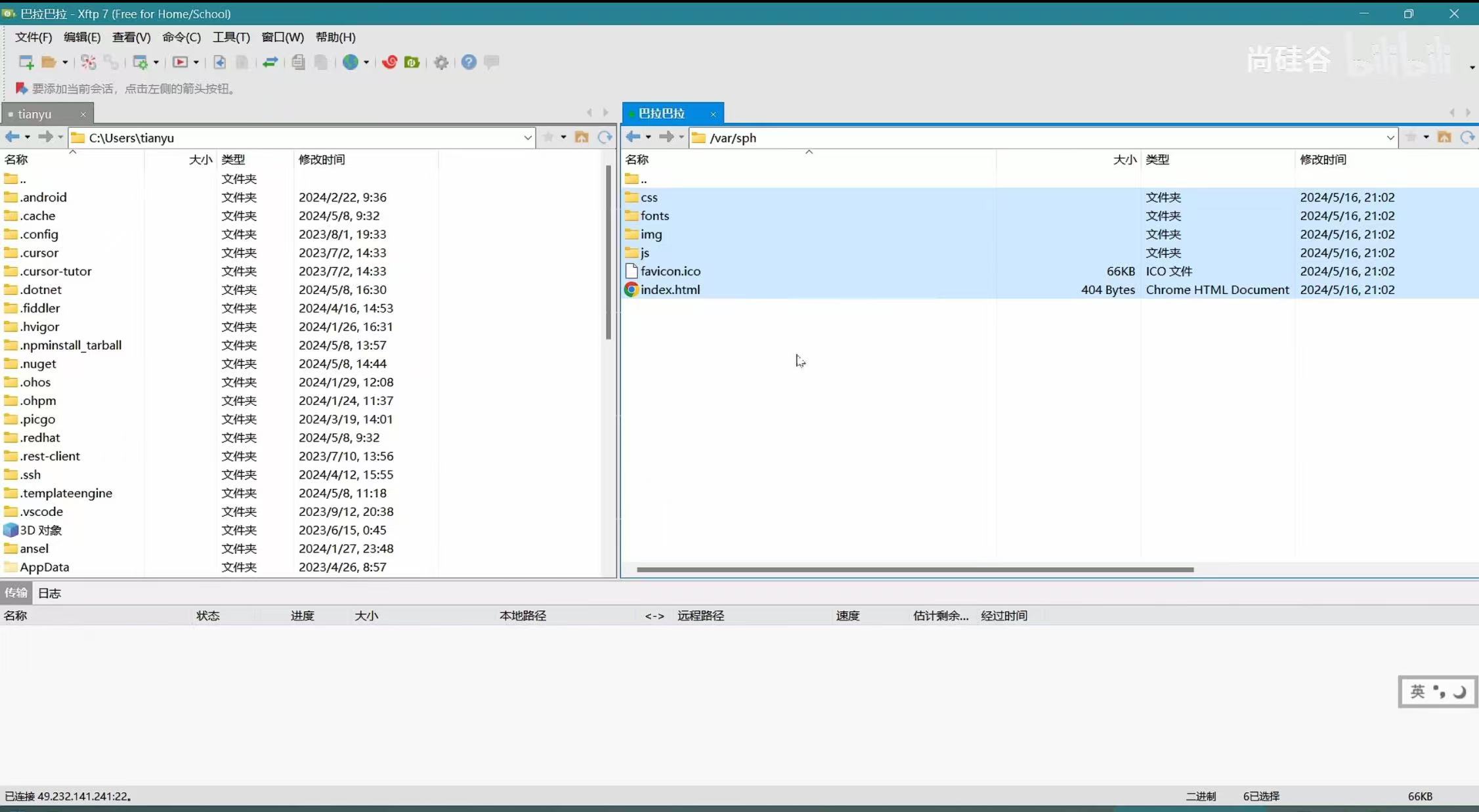Switch to the 日志 log tab

point(49,593)
